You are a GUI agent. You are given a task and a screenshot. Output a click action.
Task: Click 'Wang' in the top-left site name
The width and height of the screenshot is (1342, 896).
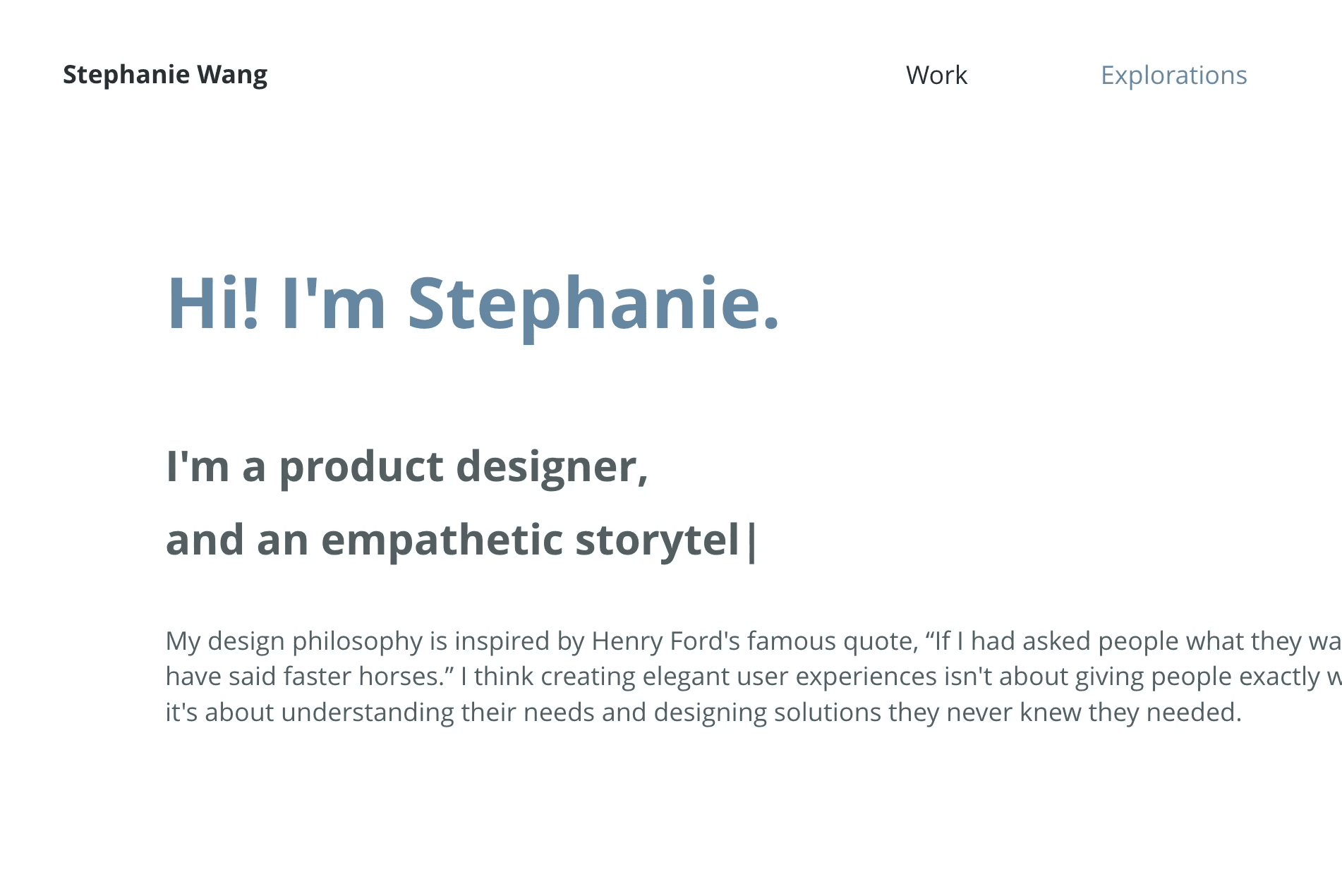tap(232, 74)
